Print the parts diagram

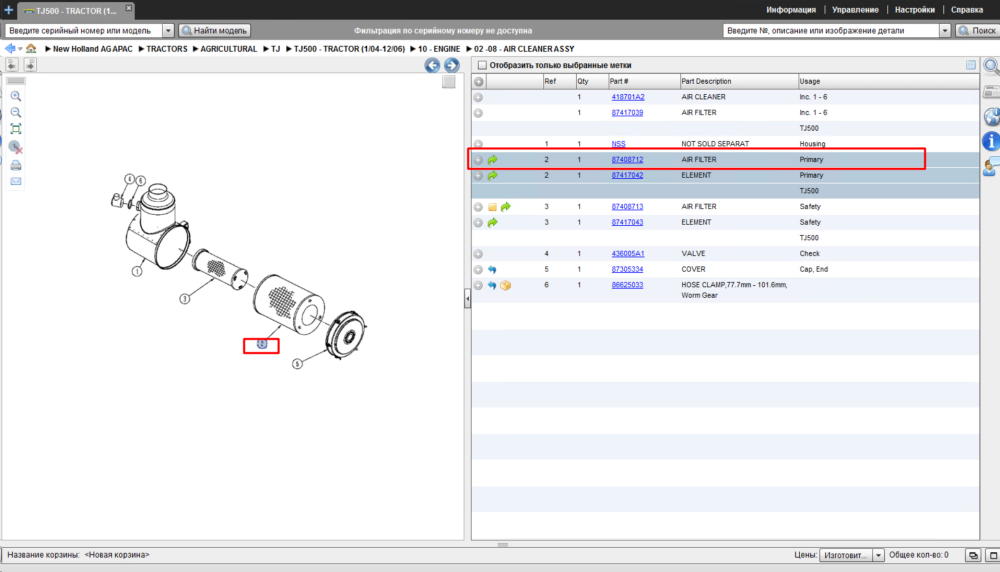tap(16, 166)
